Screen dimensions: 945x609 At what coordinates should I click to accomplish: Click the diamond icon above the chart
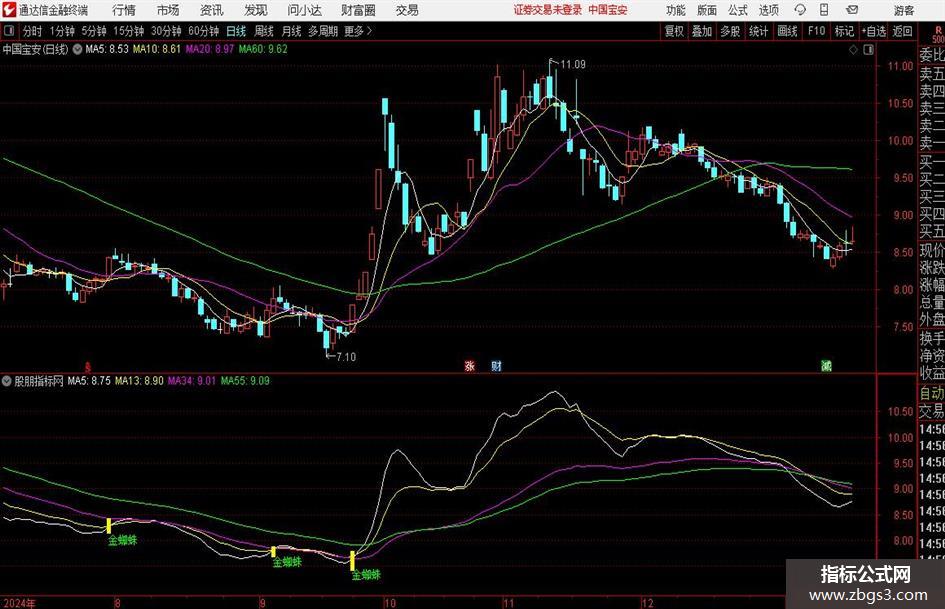pyautogui.click(x=853, y=50)
